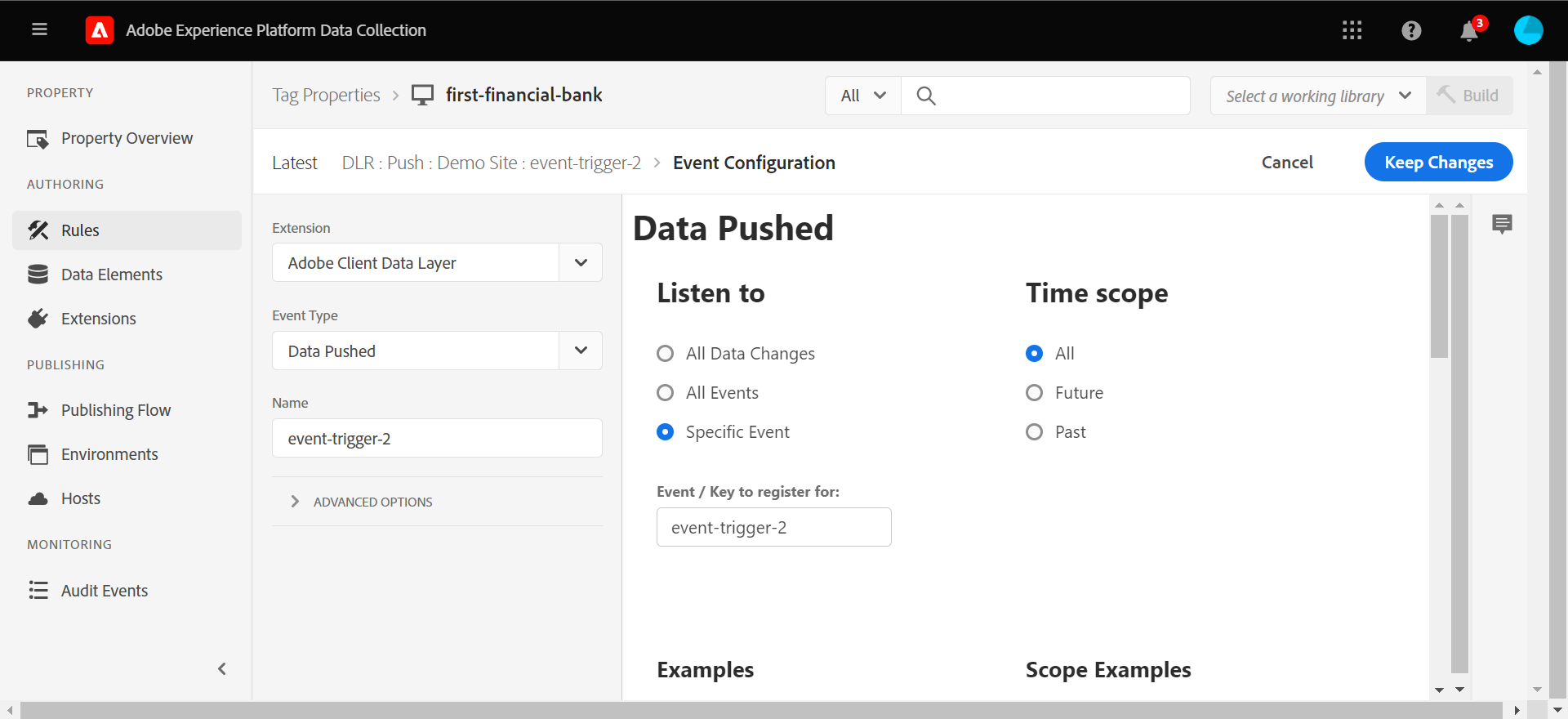Viewport: 1568px width, 719px height.
Task: Click the first-financial-bank property name
Action: (x=523, y=95)
